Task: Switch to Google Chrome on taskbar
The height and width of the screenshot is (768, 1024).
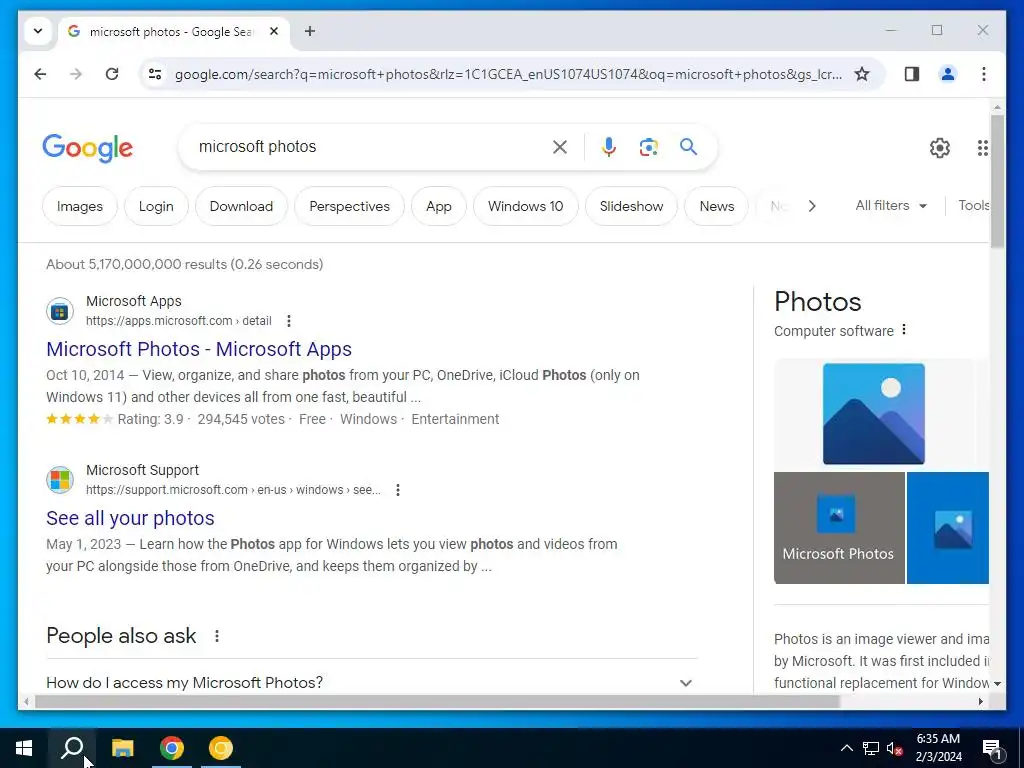Action: click(x=172, y=748)
